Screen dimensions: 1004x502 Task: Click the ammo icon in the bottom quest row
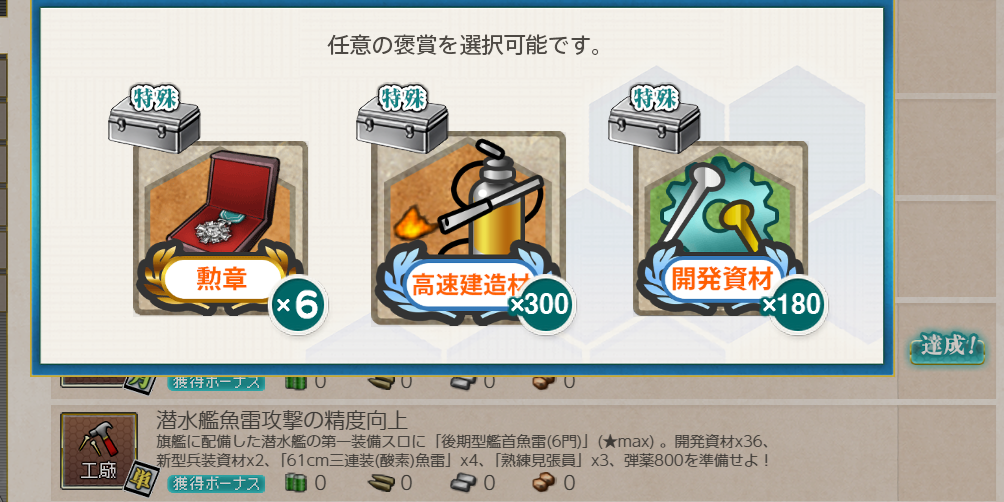382,482
